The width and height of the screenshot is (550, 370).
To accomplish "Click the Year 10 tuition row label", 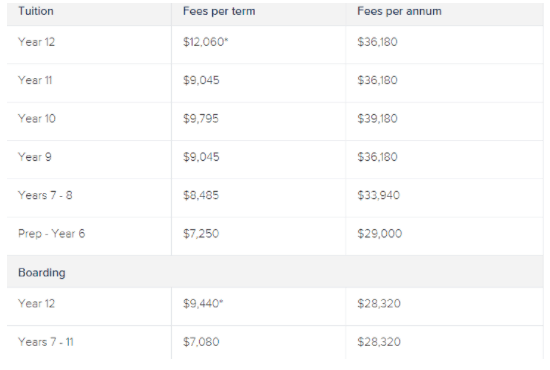I will click(x=37, y=119).
